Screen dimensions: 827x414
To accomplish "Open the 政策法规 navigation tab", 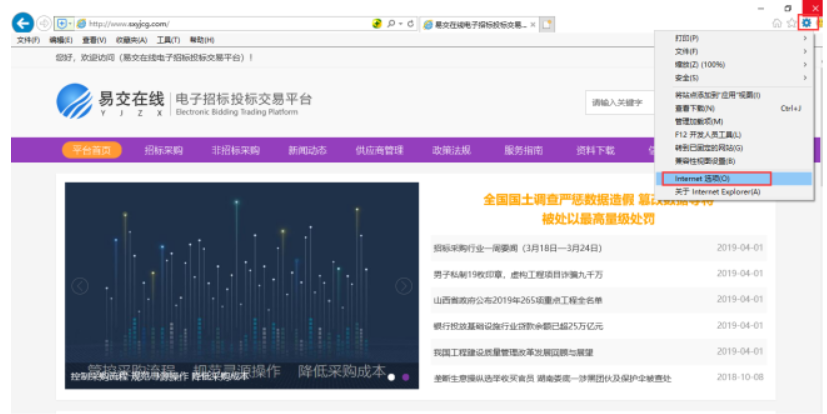I will coord(451,150).
